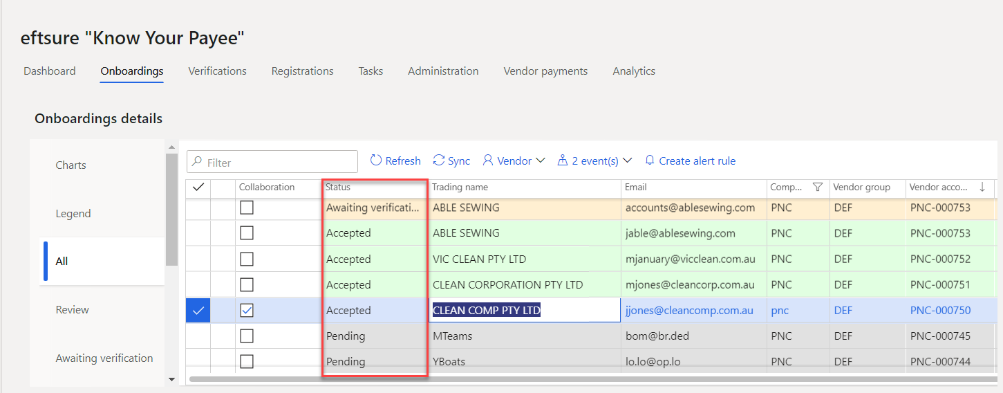Screen dimensions: 1003x393
Task: Click accounts@ablesewing.com email cell
Action: click(x=693, y=208)
